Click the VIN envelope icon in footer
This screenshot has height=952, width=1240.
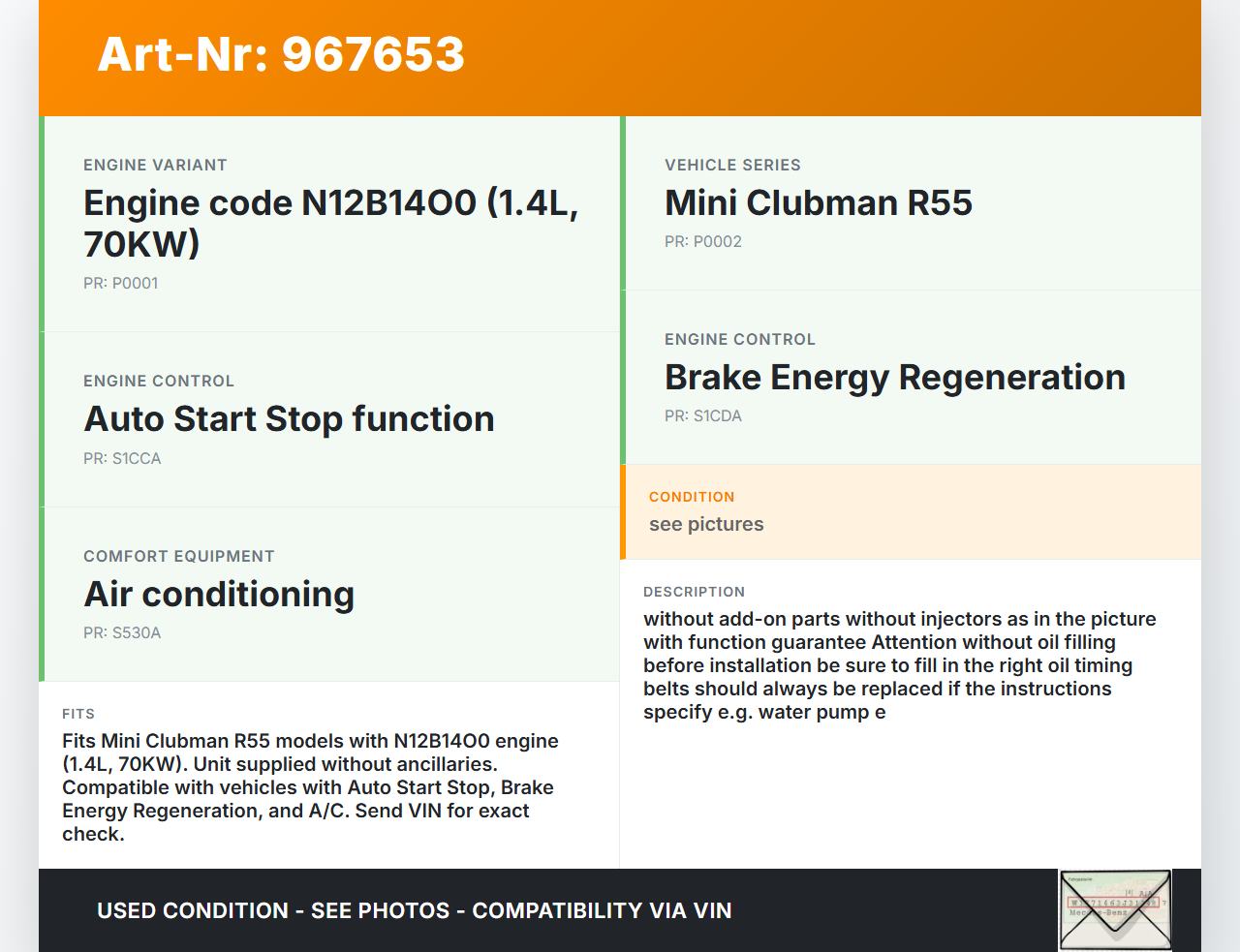(x=1115, y=909)
